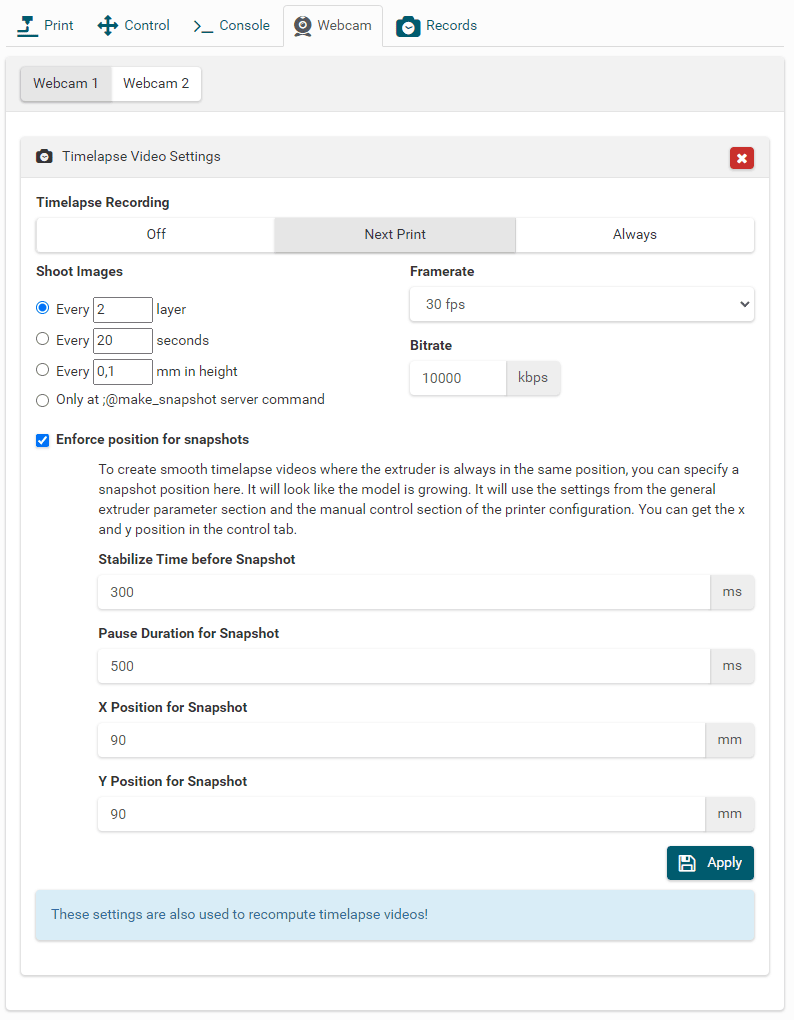Click the camera icon beside Timelapse Video Settings
Screen dimensions: 794x1020
click(44, 157)
